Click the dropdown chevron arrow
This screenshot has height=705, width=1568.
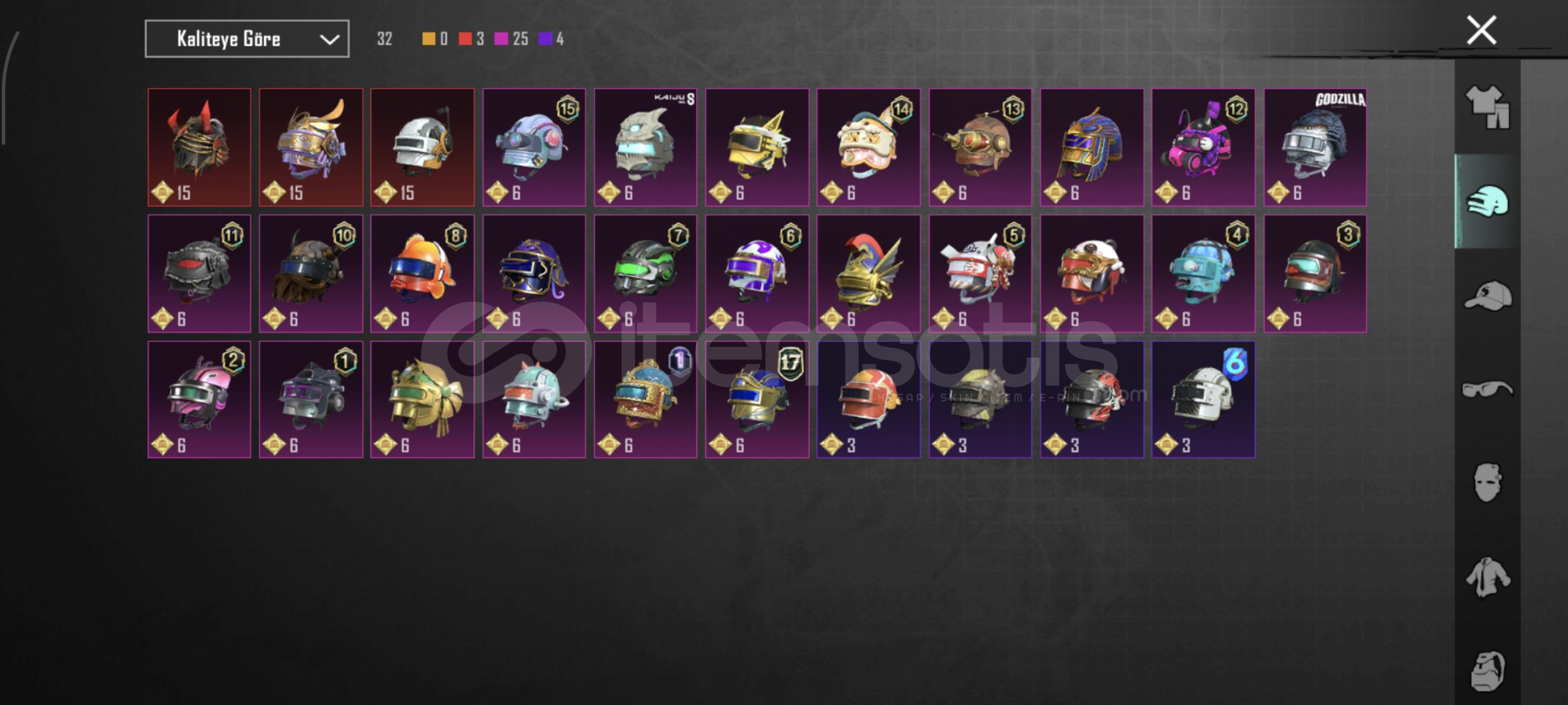click(330, 40)
